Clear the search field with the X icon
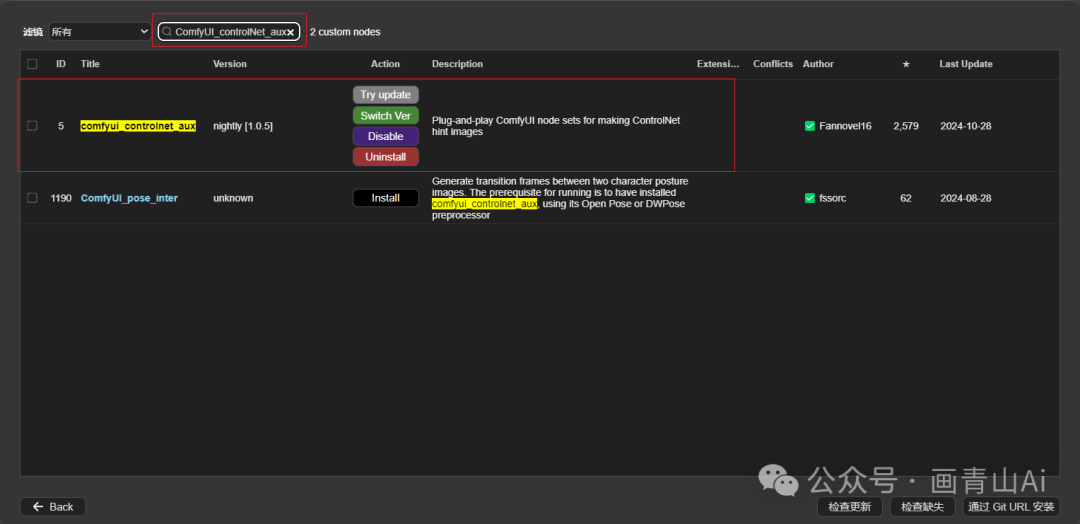The width and height of the screenshot is (1080, 524). tap(291, 32)
